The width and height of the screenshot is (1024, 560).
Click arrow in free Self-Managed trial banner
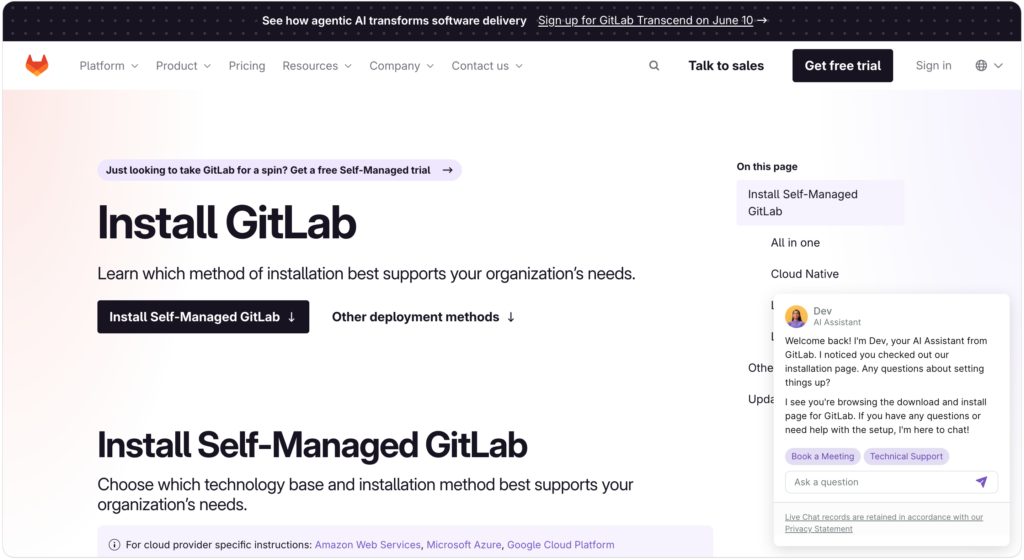pyautogui.click(x=447, y=170)
